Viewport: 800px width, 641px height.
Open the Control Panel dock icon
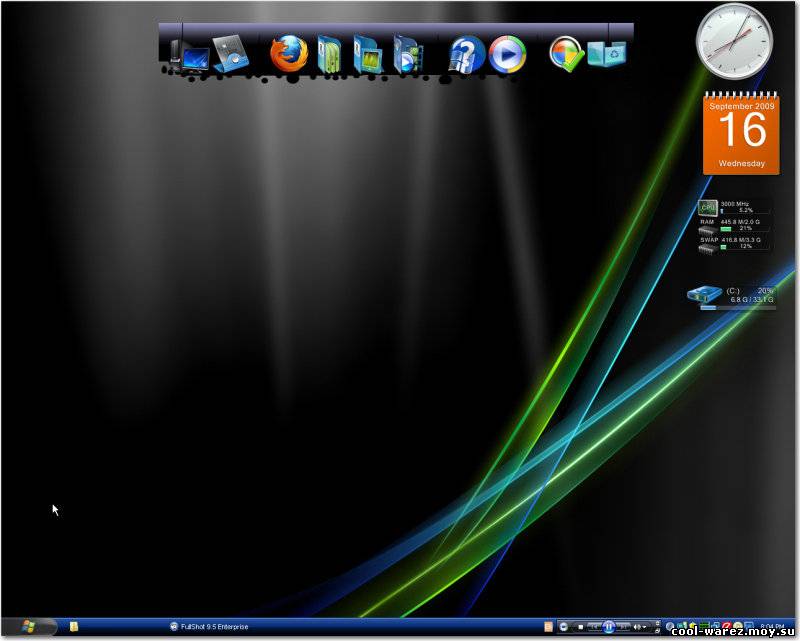pyautogui.click(x=231, y=53)
